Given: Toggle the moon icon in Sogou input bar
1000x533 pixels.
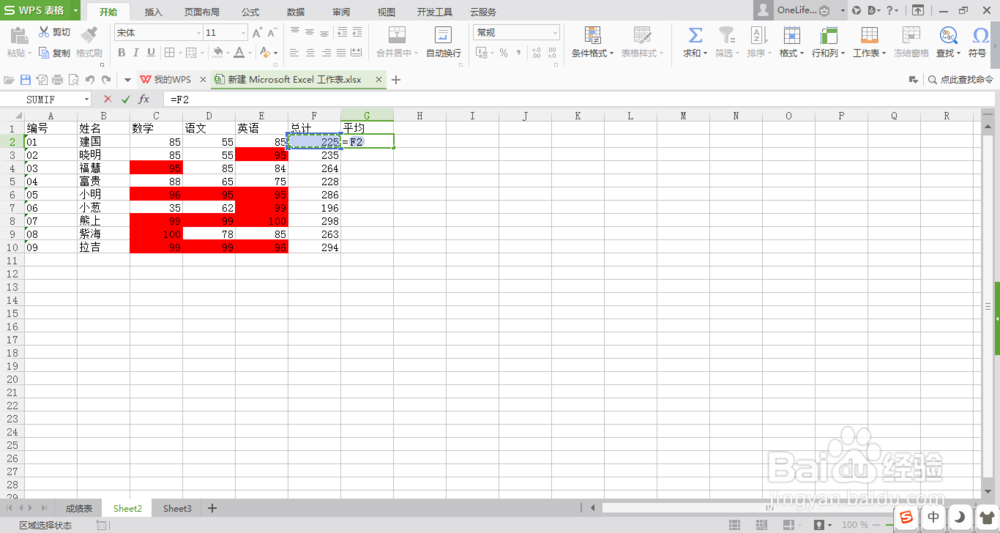Looking at the screenshot, I should point(960,517).
